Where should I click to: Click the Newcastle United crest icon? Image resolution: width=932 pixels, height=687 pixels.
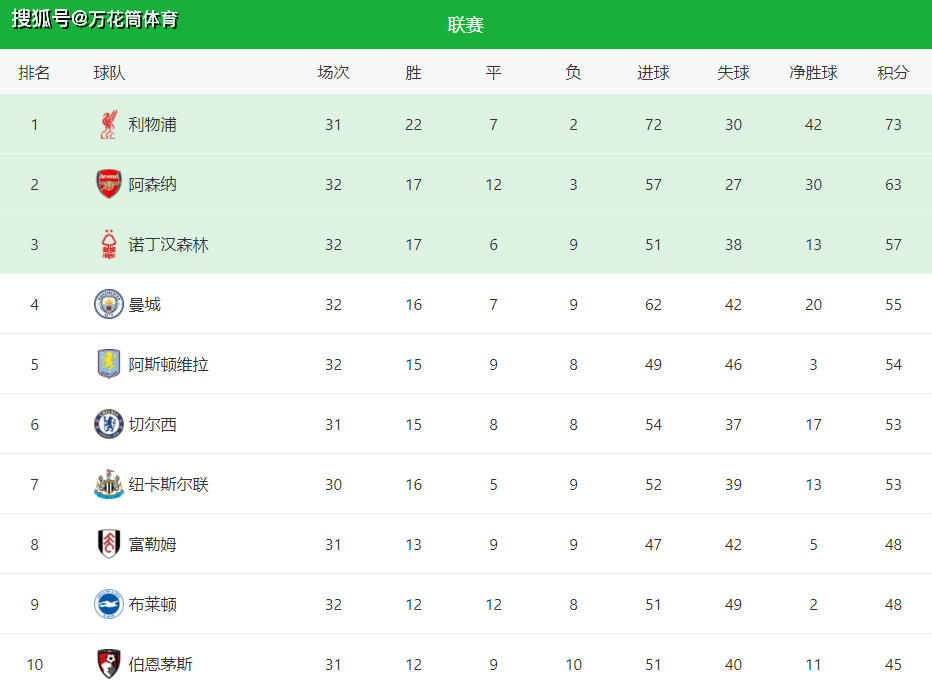click(x=108, y=485)
